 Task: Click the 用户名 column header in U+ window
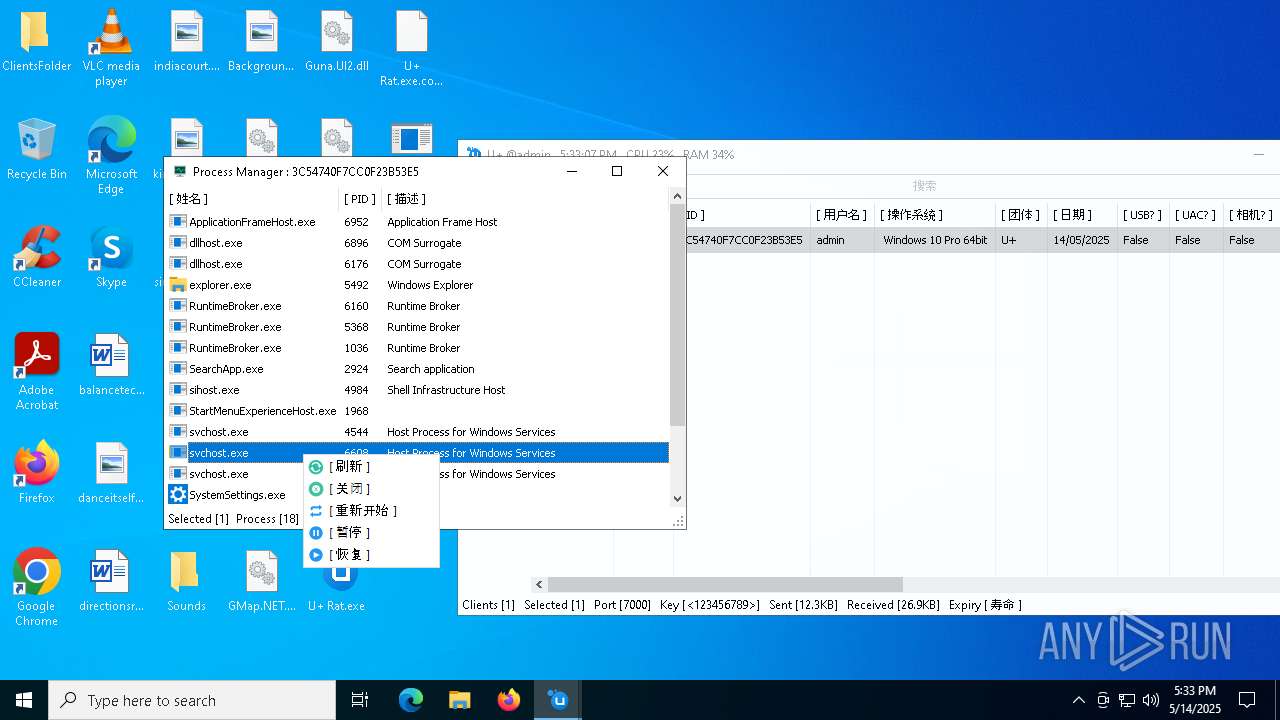841,215
